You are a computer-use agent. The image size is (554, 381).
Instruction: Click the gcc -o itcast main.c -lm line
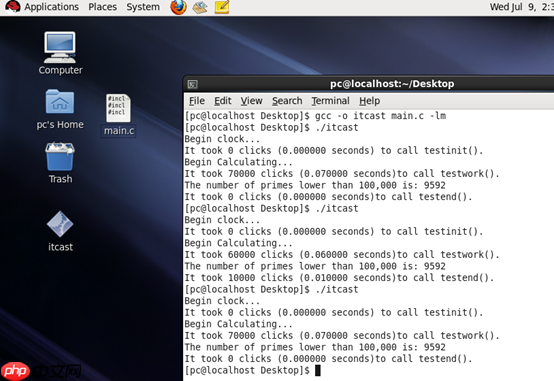click(315, 116)
